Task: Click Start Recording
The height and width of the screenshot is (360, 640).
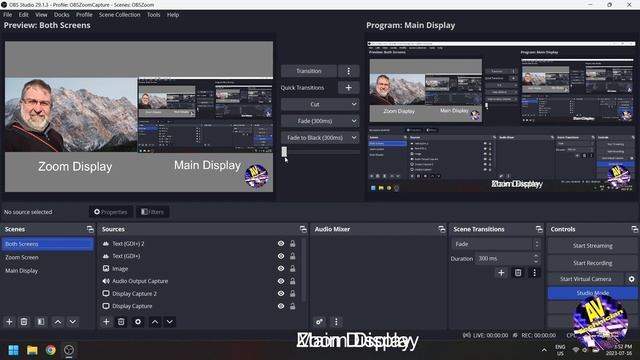Action: tap(592, 263)
